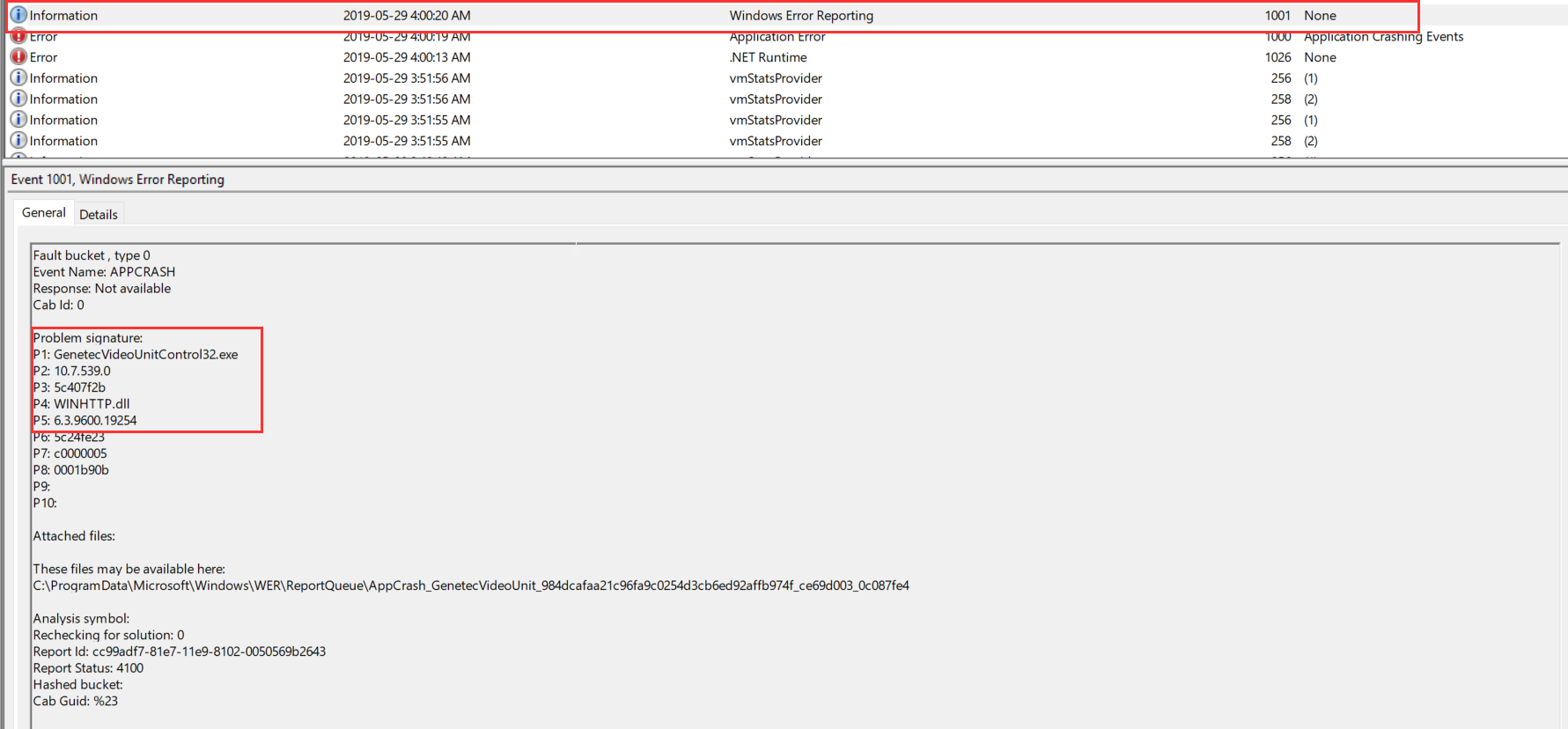
Task: Click the 'Event 1001, Windows Error Reporting' header
Action: pos(118,180)
